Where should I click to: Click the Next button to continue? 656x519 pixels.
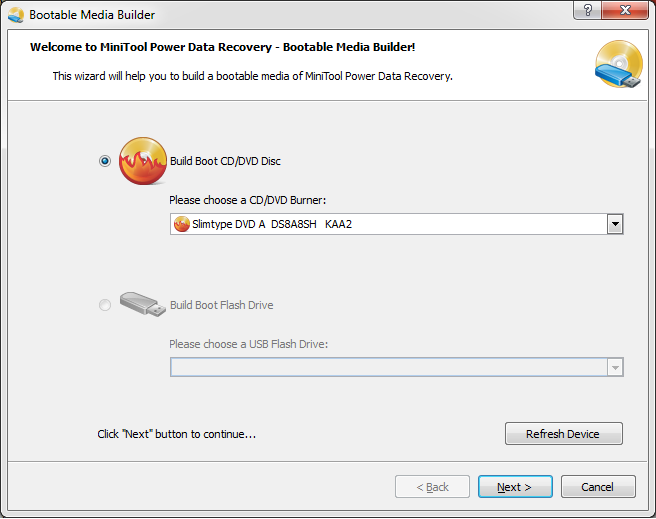point(515,487)
